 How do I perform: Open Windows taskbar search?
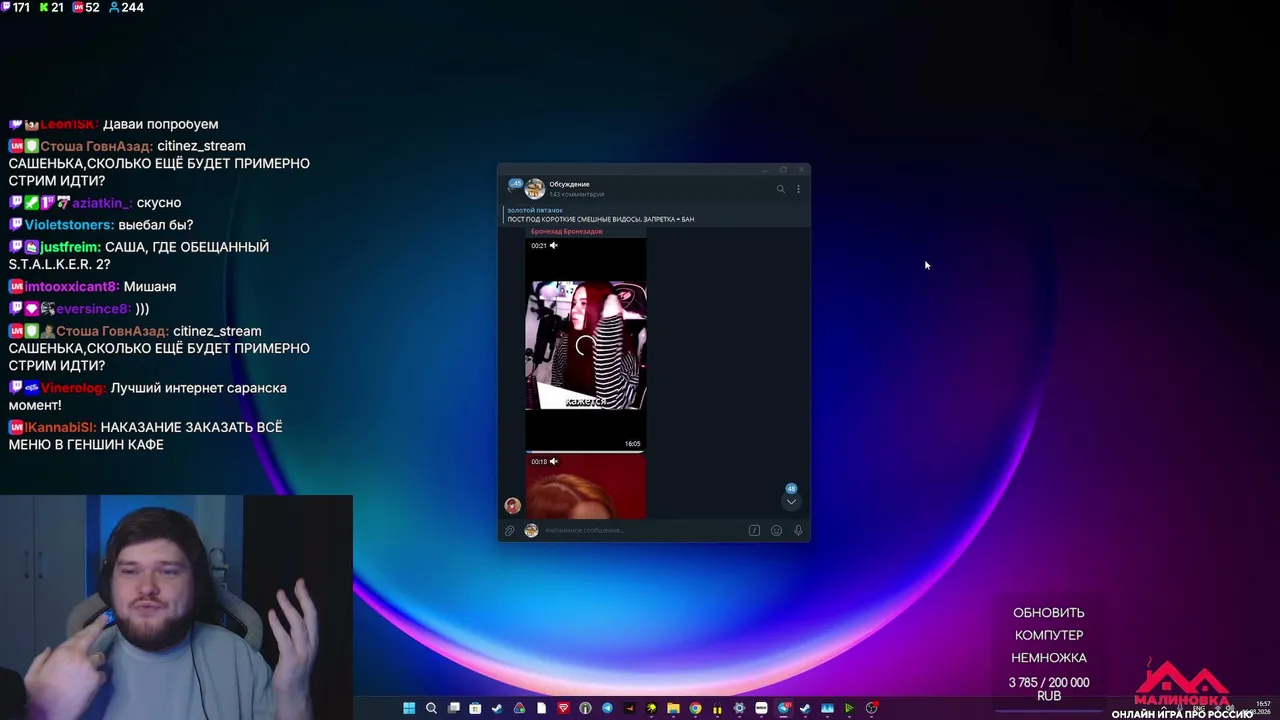click(431, 708)
